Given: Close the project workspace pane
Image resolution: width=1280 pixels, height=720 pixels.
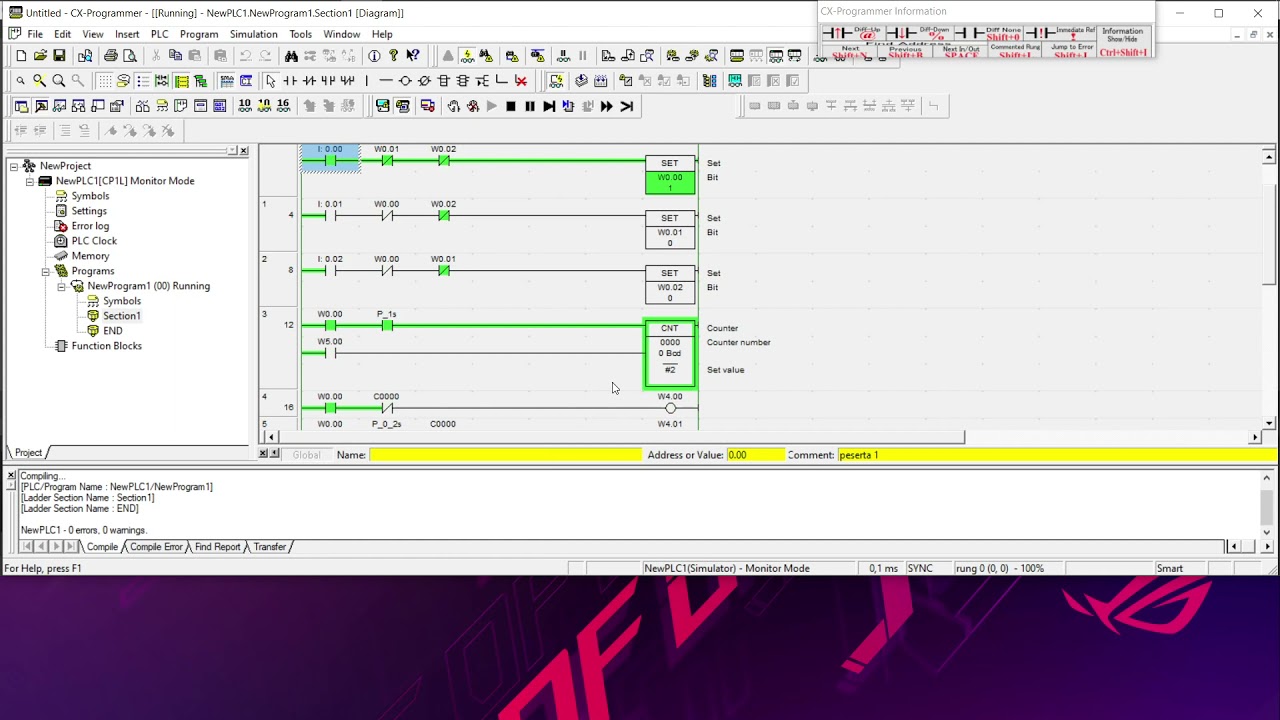Looking at the screenshot, I should click(x=243, y=150).
